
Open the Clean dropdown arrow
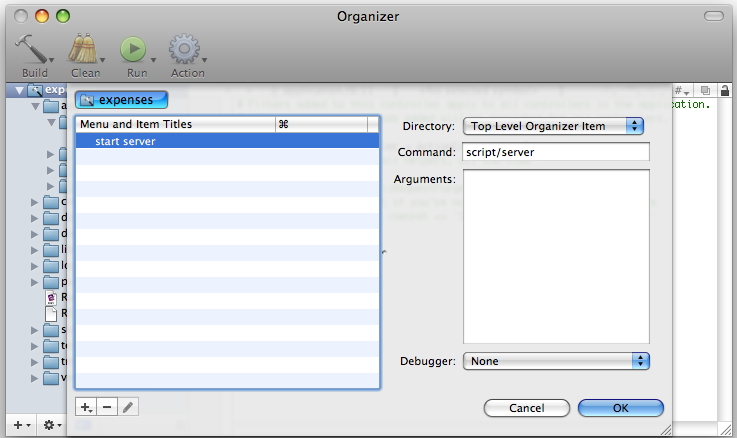[x=102, y=60]
